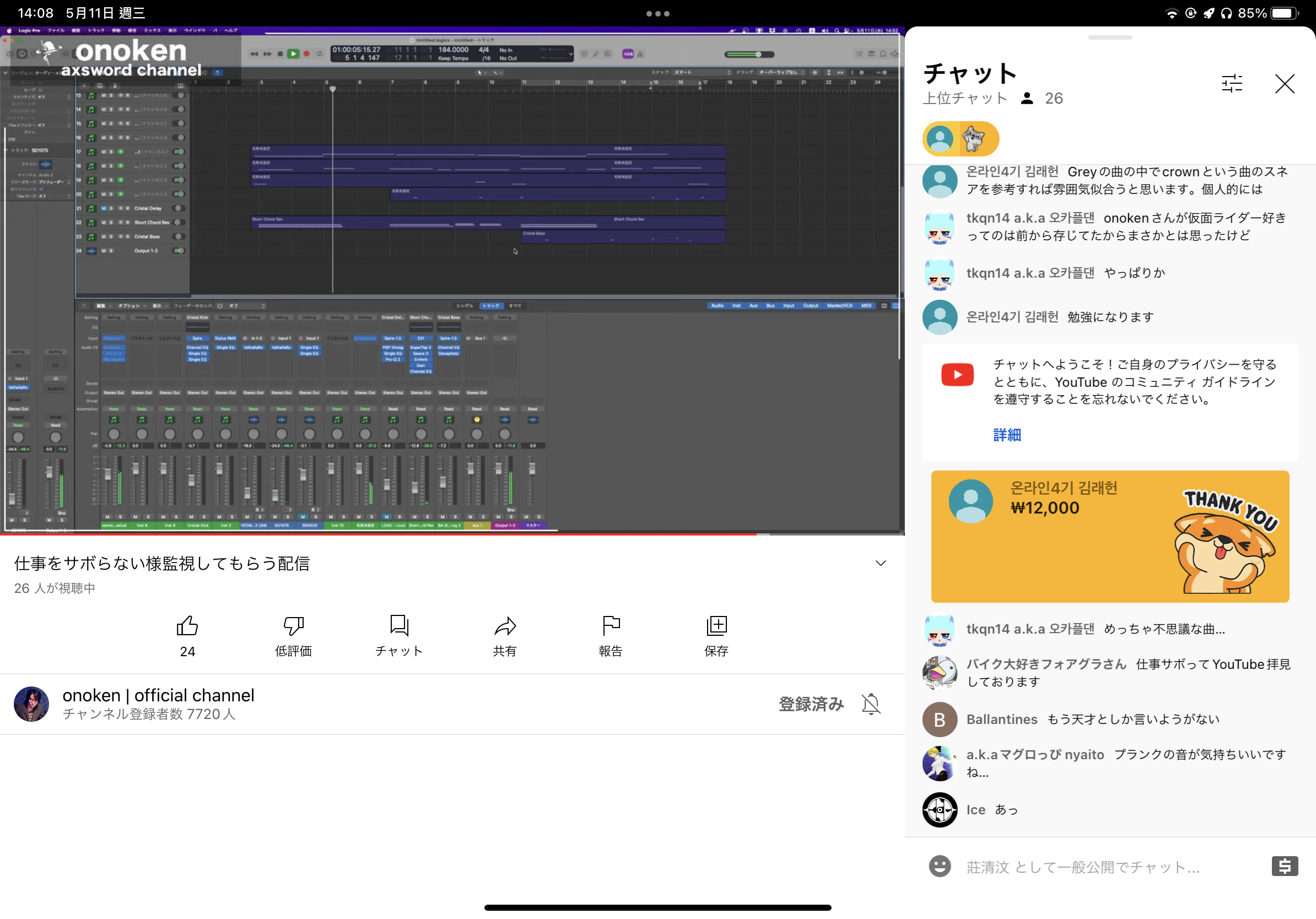Open the 上位チャット chat mode selector

(964, 99)
